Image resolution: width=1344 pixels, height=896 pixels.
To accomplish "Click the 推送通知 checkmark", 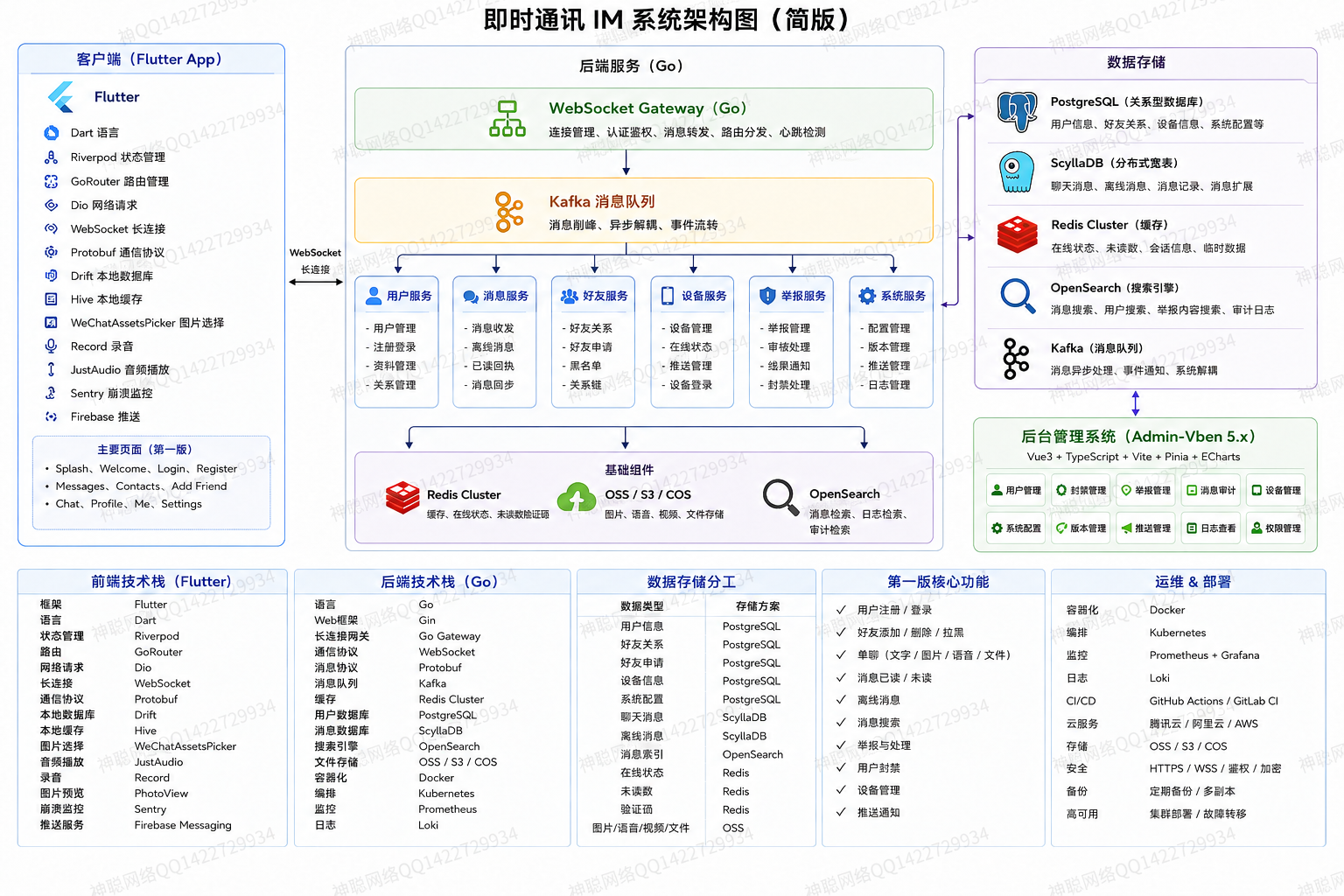I will click(x=841, y=812).
